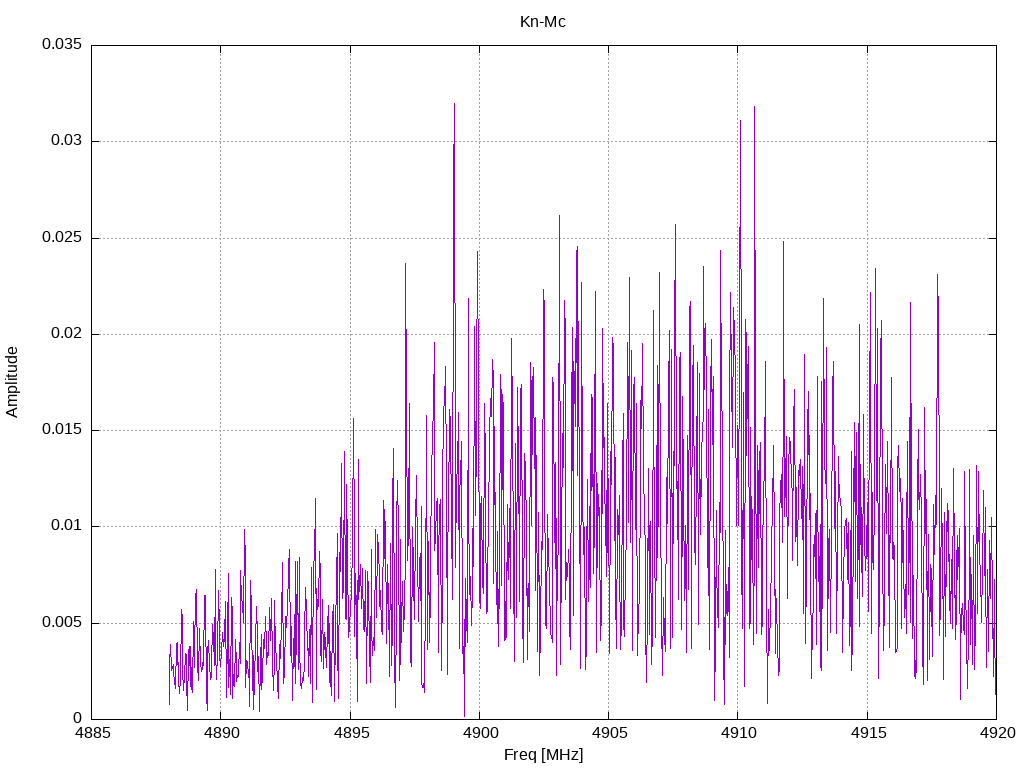Click the 4910 x-axis tick label

tap(739, 733)
